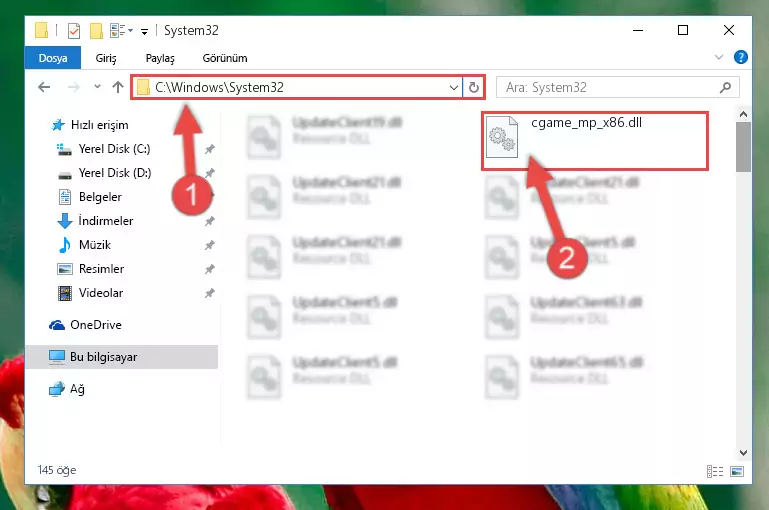Viewport: 769px width, 510px height.
Task: Open Müzik folder in sidebar
Action: 95,245
